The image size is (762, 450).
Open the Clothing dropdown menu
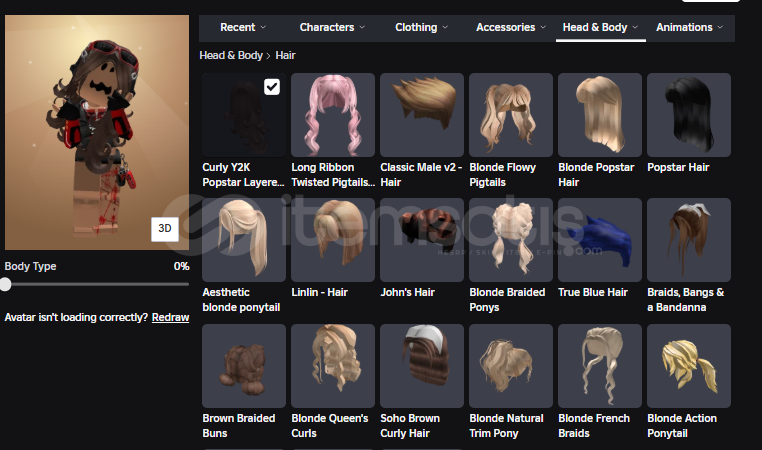(x=421, y=27)
